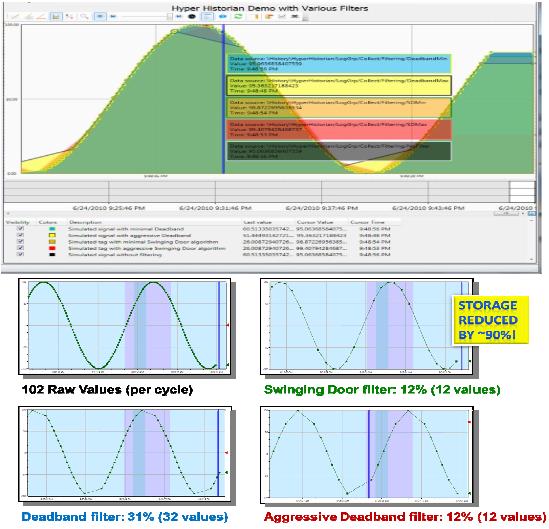Click the highlighted area-chart toolbar icon

56,16
